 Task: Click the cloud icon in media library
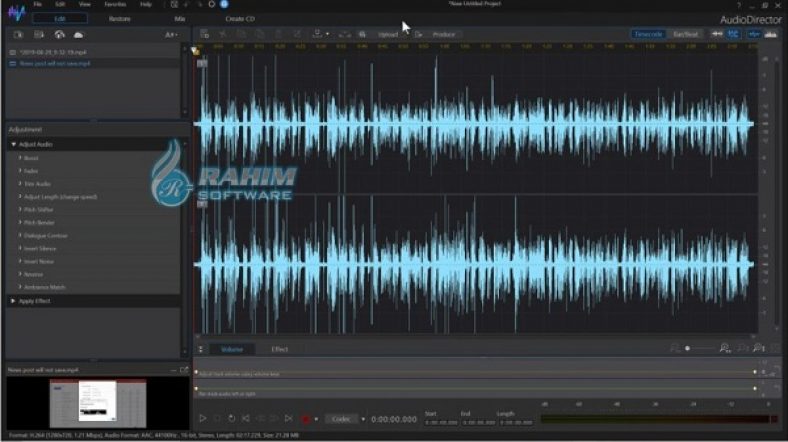79,34
